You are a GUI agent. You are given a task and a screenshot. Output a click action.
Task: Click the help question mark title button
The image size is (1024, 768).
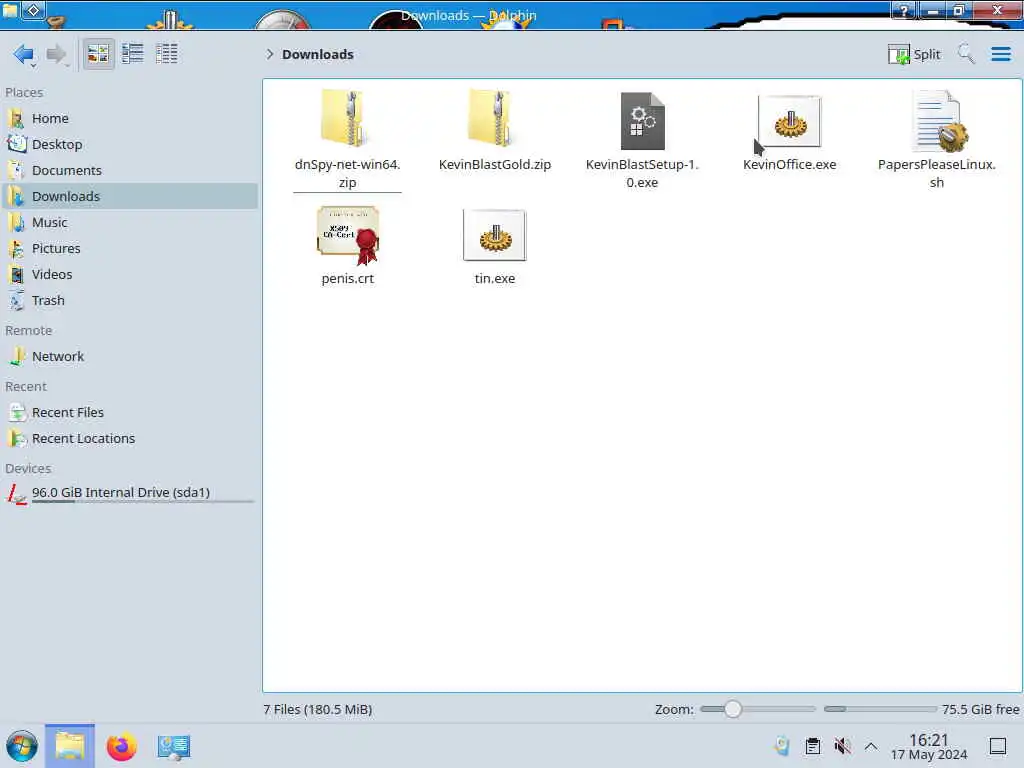tap(905, 10)
